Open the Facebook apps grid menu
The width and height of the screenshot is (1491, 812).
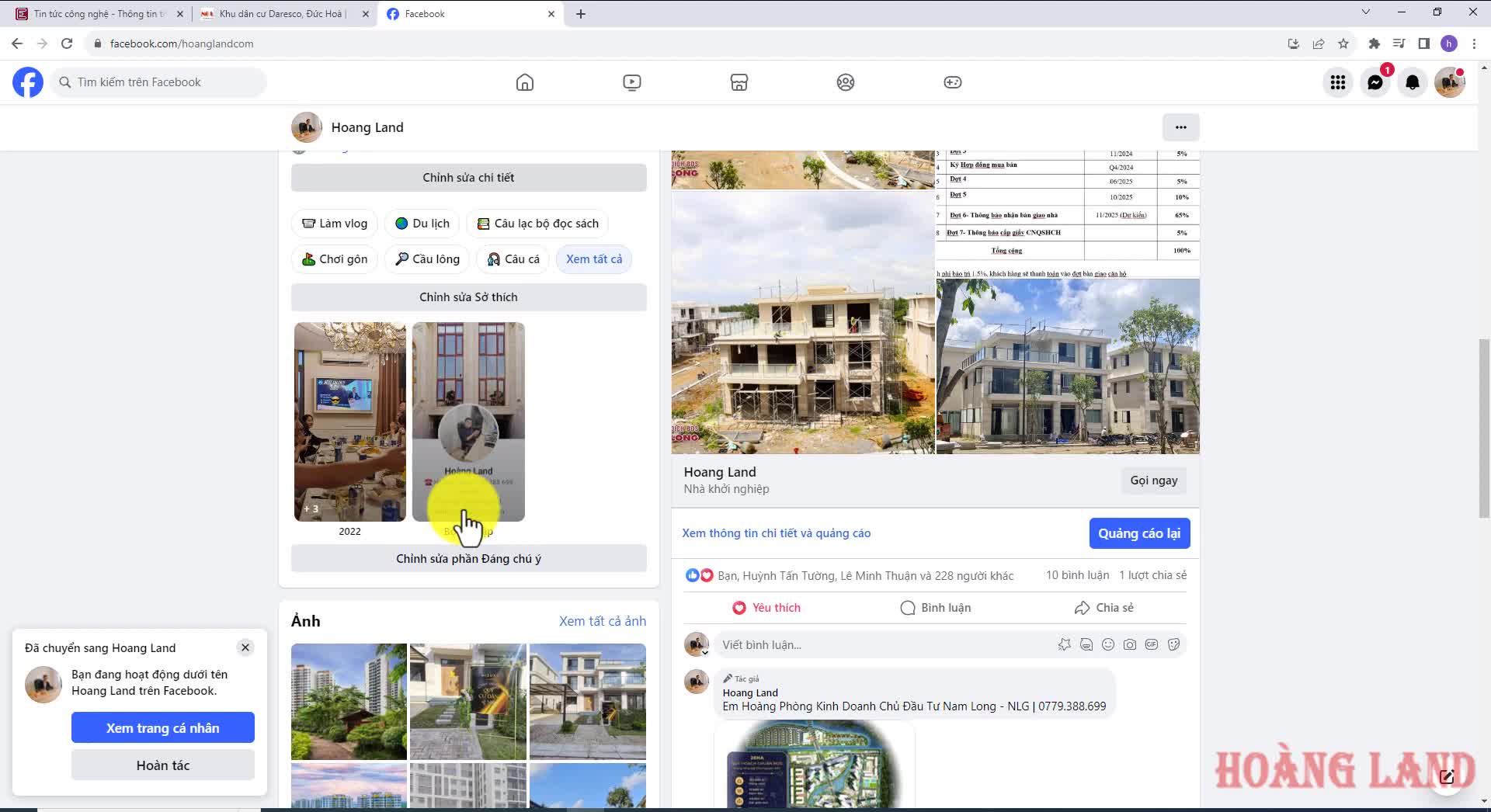[1338, 82]
